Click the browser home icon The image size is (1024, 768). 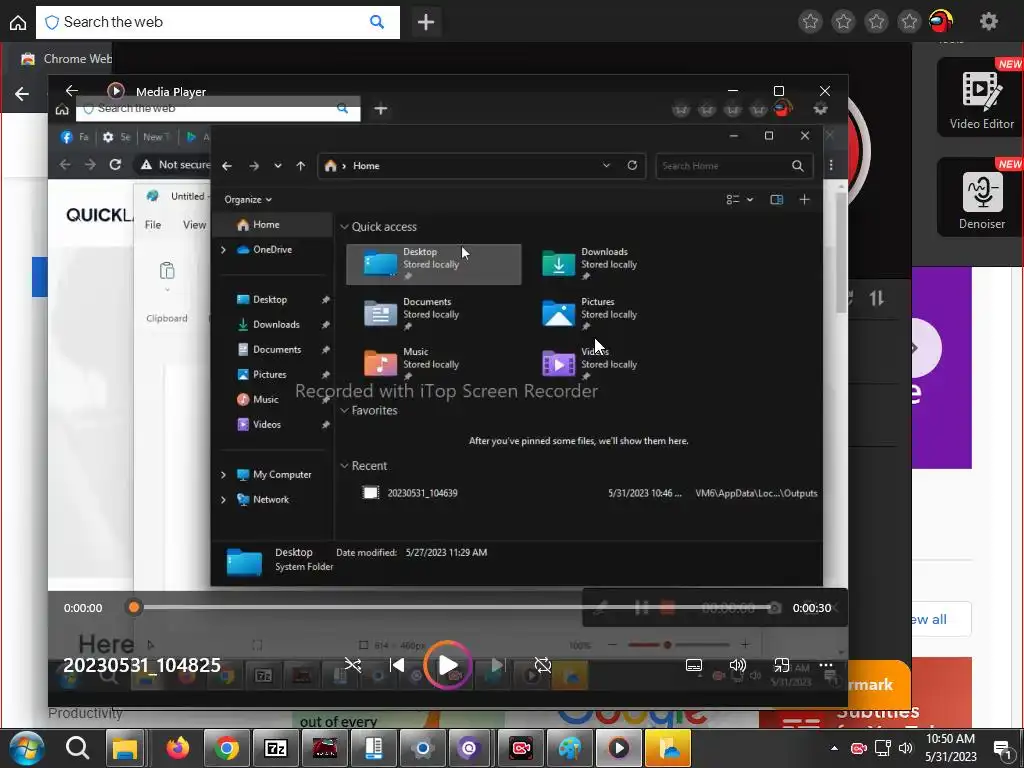[x=18, y=22]
